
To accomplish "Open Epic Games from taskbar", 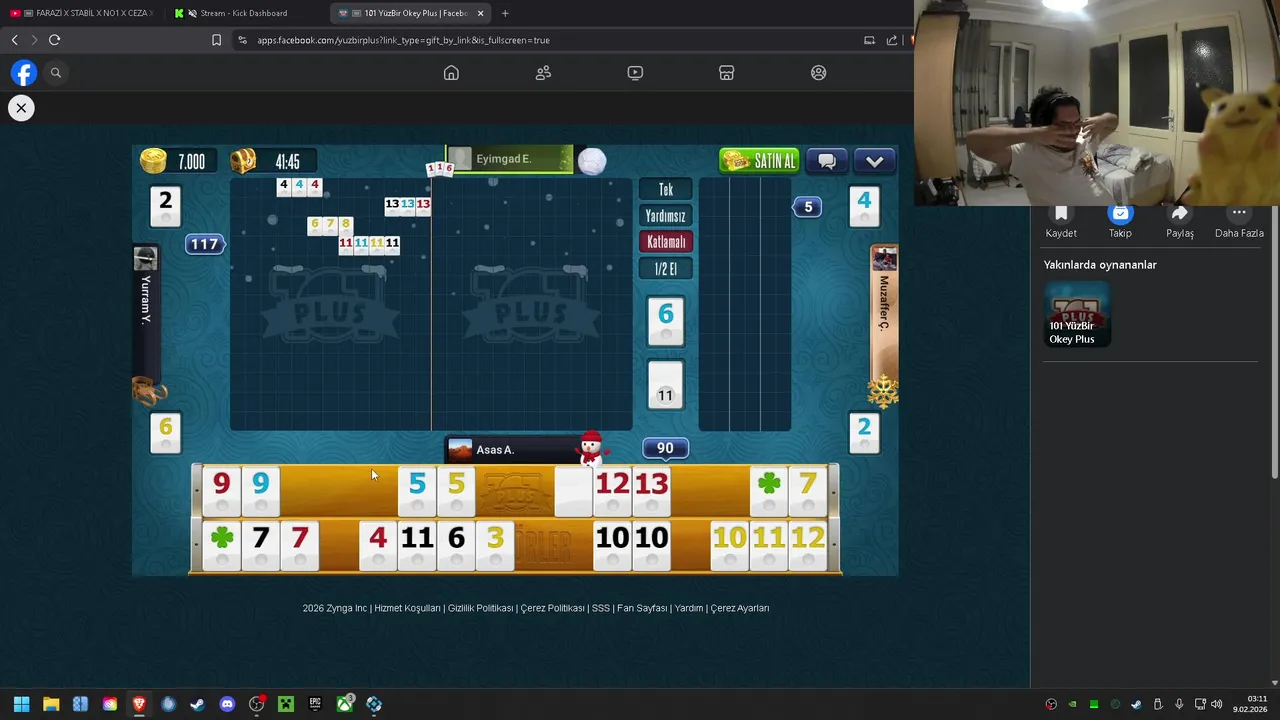I will point(315,704).
